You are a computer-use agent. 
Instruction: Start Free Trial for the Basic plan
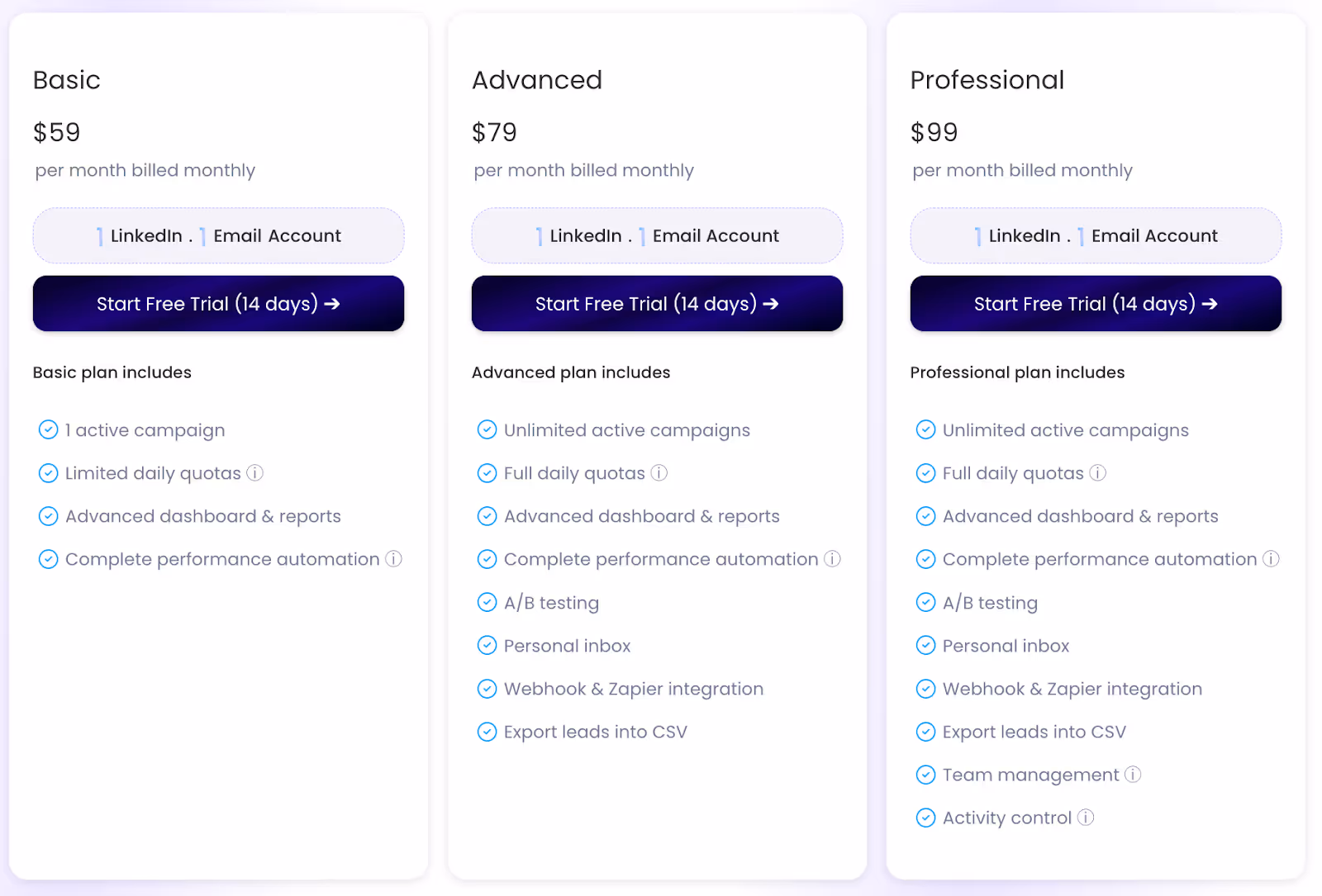pyautogui.click(x=218, y=304)
